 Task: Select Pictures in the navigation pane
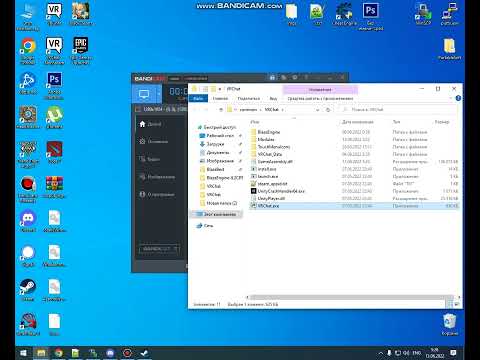(217, 161)
